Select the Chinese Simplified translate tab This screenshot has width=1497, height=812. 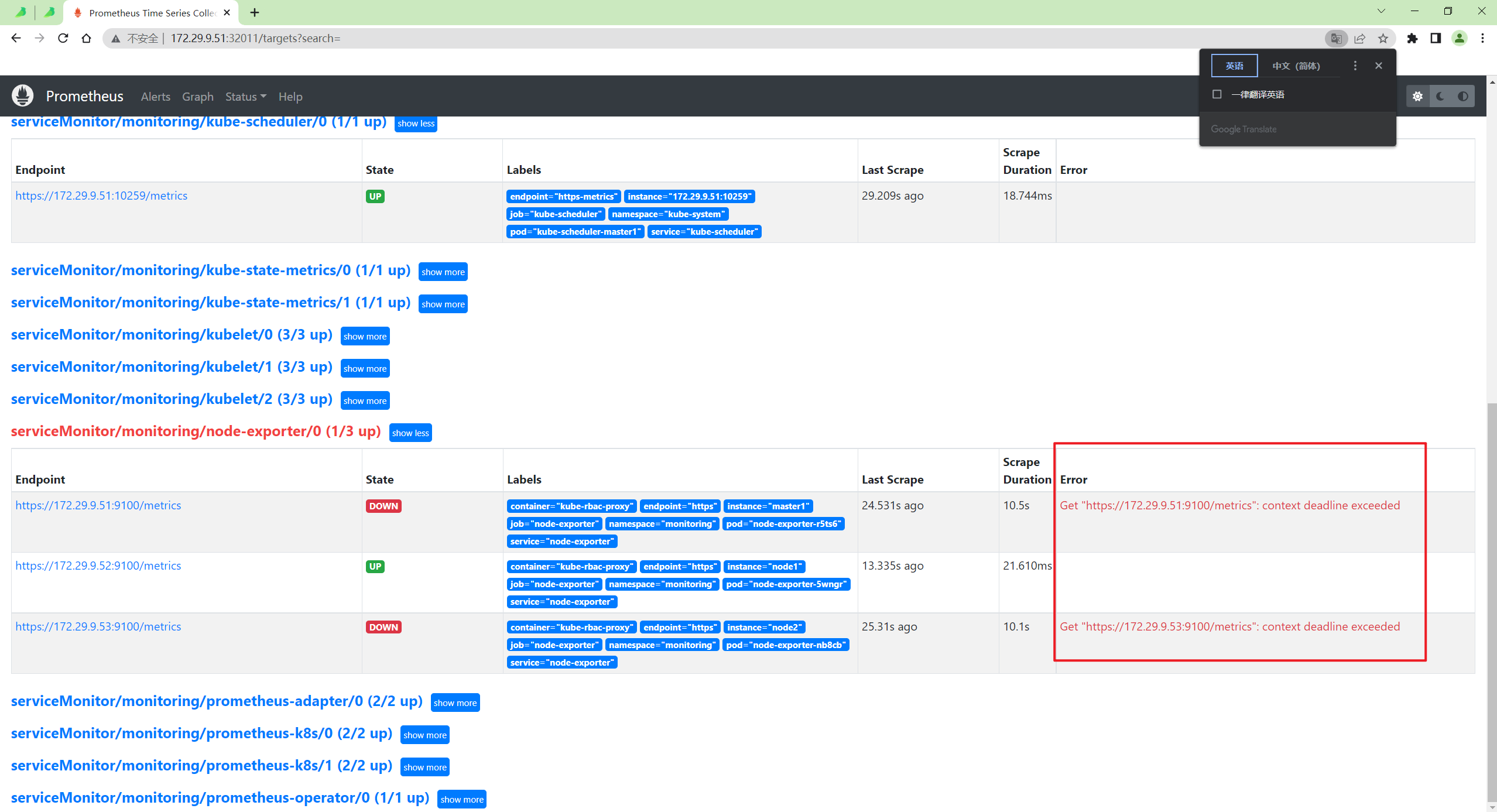click(x=1296, y=66)
